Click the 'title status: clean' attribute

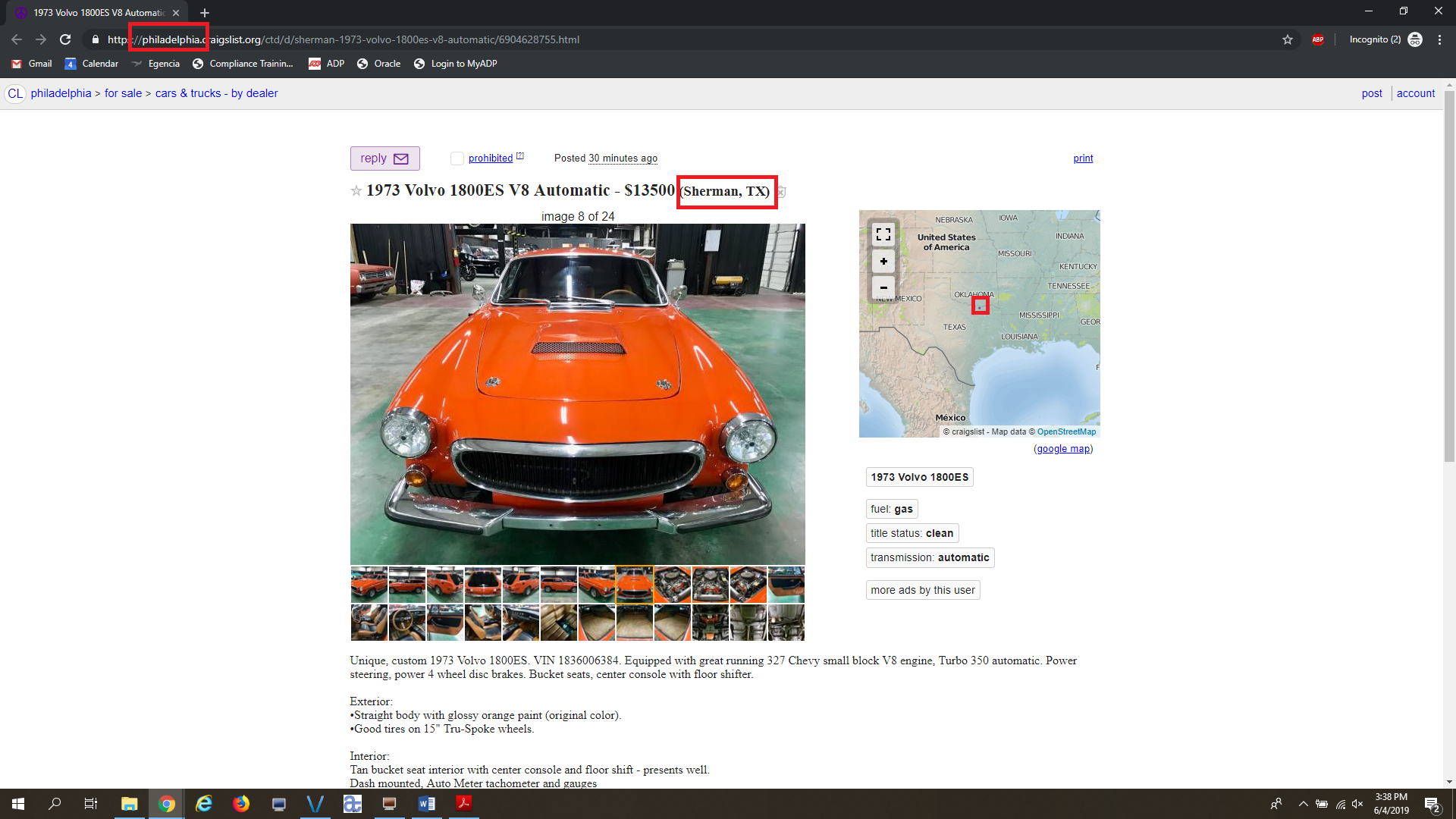(912, 533)
